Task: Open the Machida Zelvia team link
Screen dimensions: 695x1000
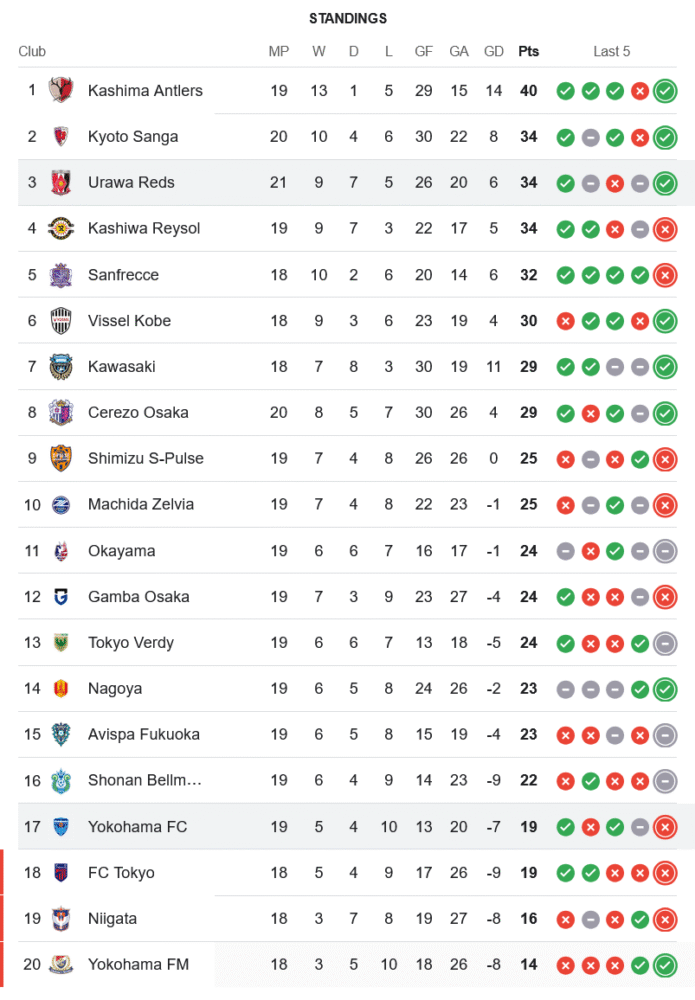Action: 141,504
